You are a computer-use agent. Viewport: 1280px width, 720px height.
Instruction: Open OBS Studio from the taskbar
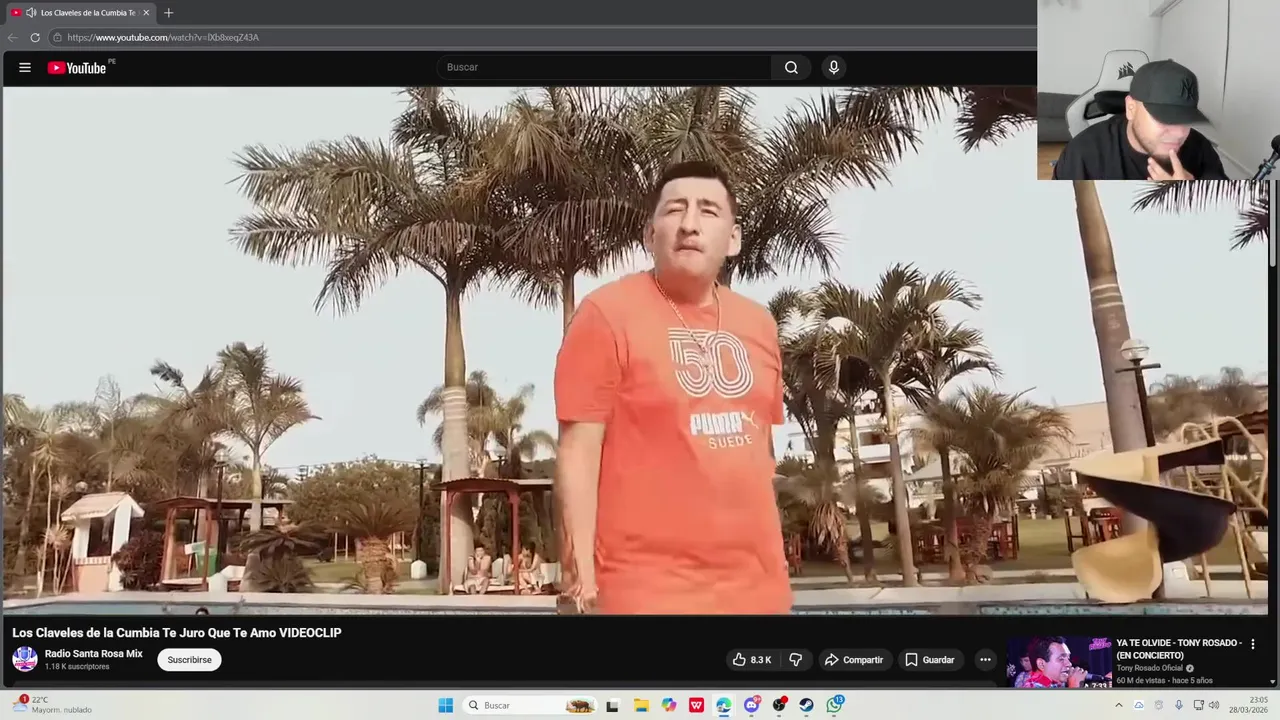pos(779,705)
